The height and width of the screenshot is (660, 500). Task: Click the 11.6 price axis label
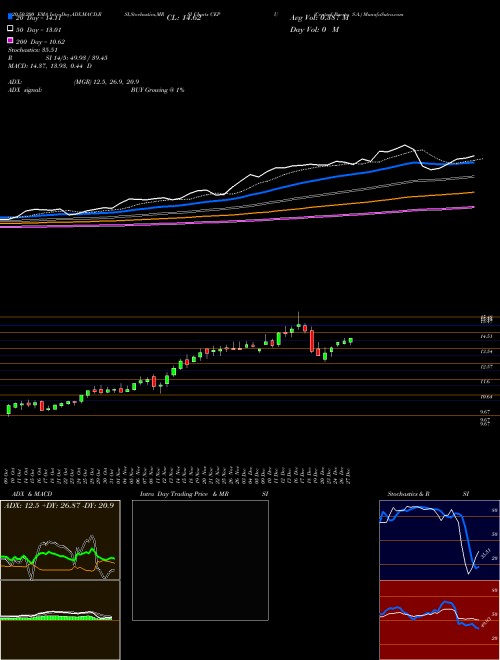pos(485,381)
